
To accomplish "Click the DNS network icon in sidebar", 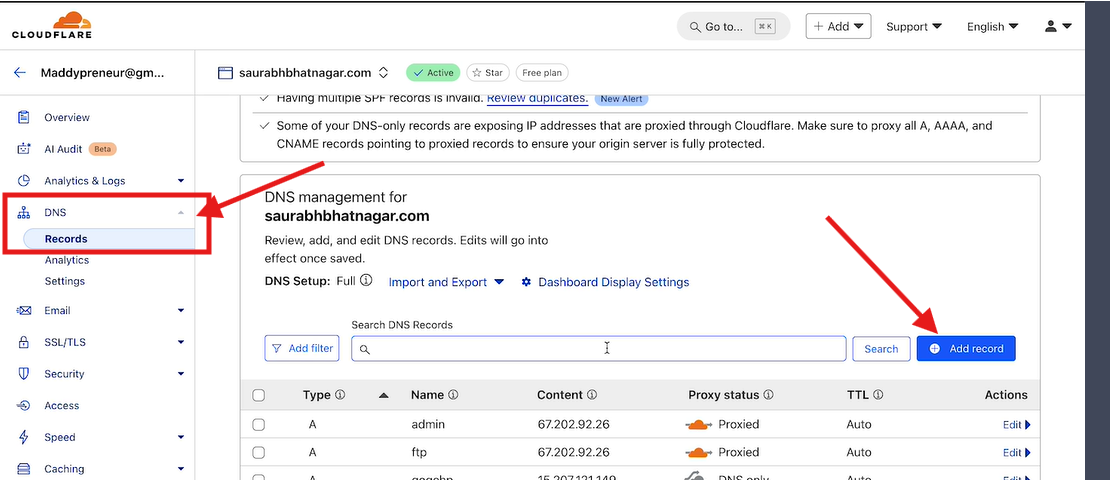I will pos(24,212).
